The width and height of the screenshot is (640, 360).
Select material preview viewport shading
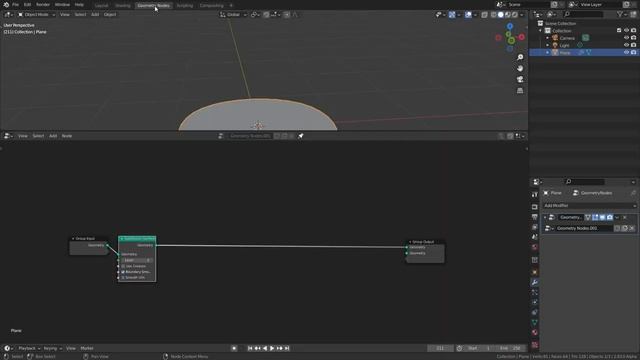tap(508, 15)
